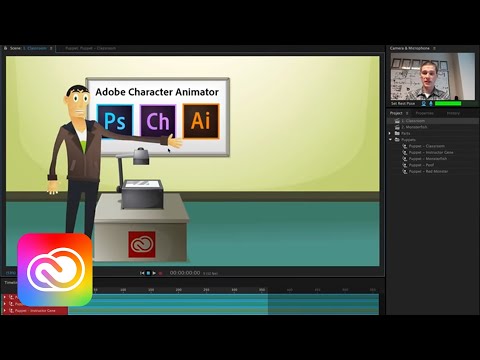This screenshot has width=480, height=360.
Task: Open Project panel menu icon
Action: pyautogui.click(x=407, y=113)
